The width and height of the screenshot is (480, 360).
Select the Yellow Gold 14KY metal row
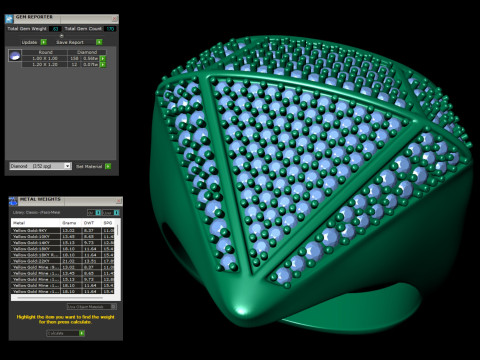coord(62,243)
